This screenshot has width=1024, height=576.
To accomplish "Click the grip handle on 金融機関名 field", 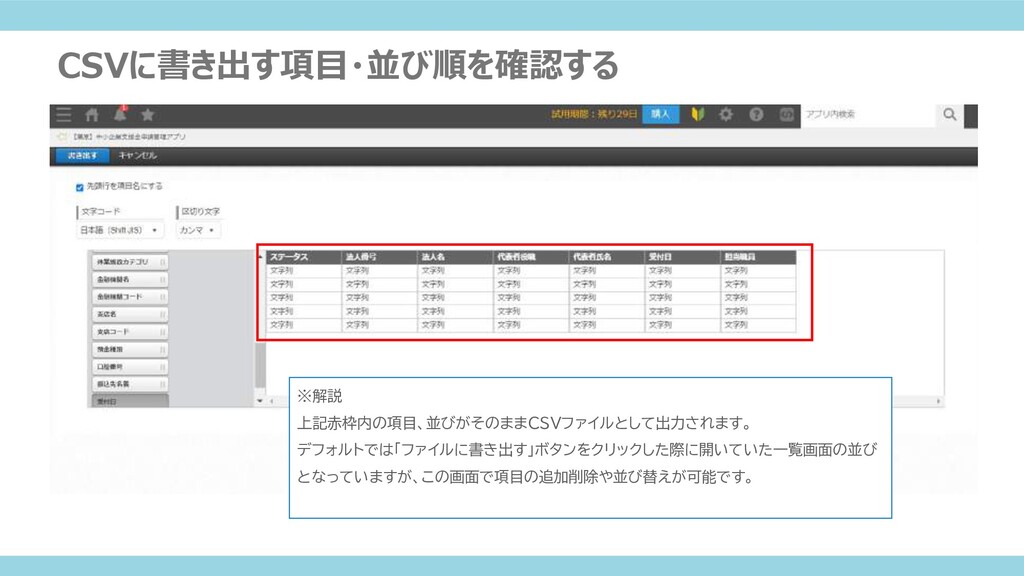I will pos(162,280).
